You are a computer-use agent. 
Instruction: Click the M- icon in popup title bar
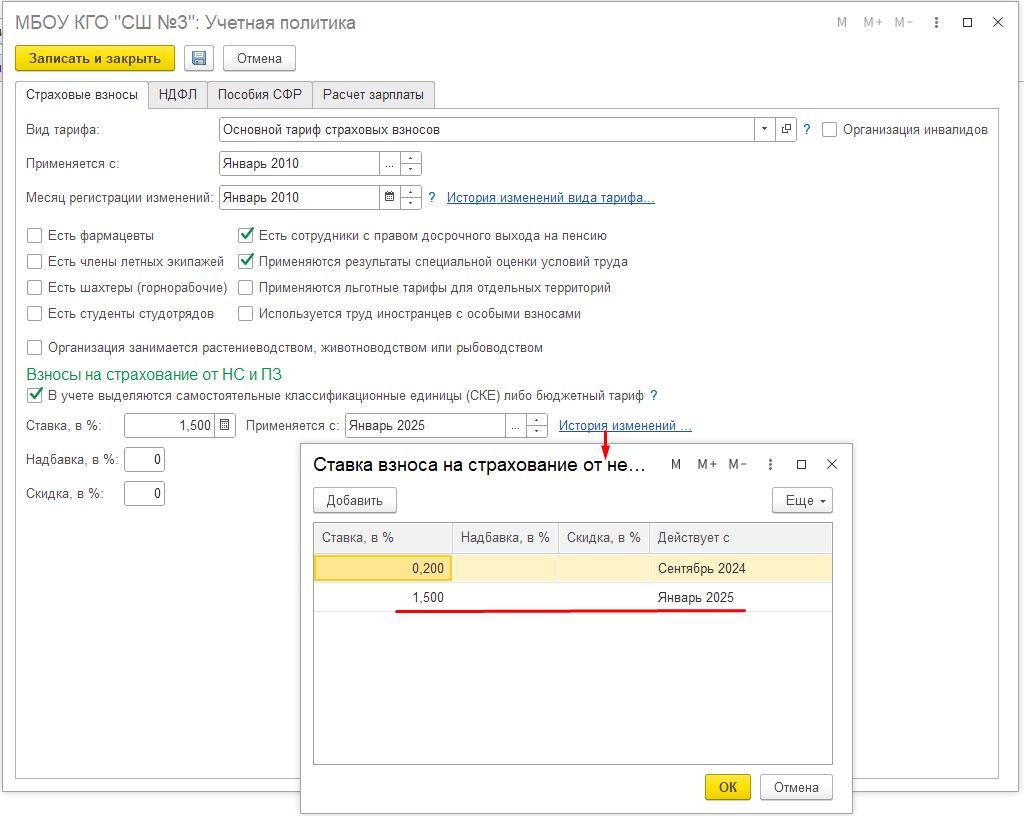(x=738, y=465)
